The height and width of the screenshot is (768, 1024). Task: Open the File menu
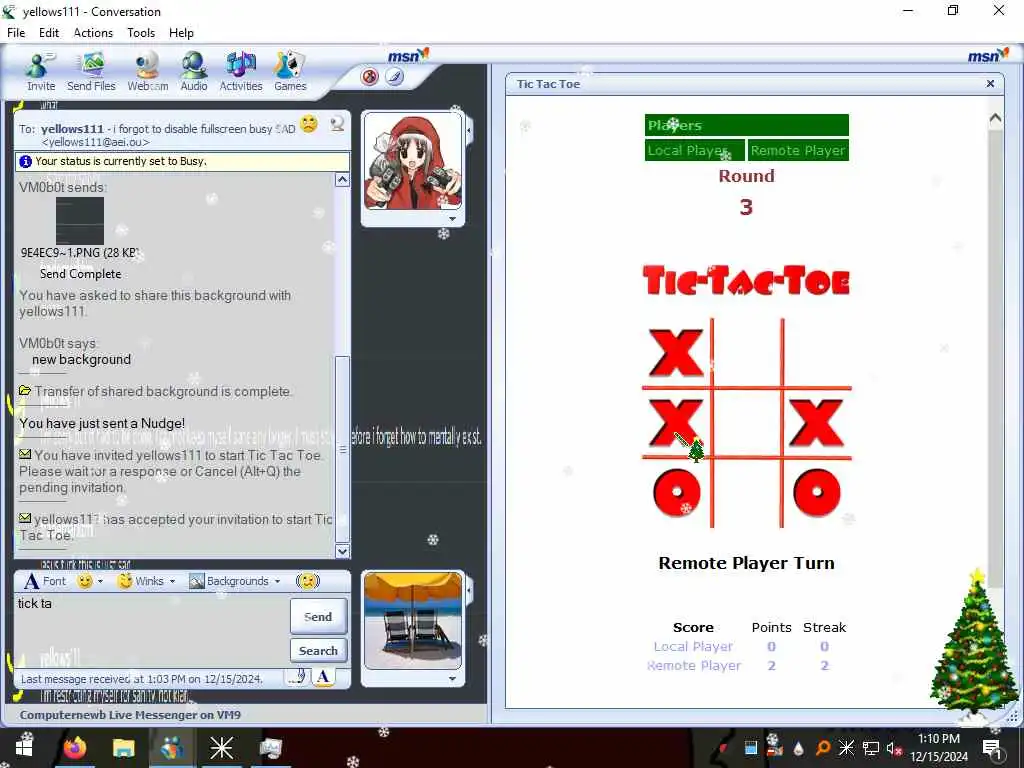(16, 33)
